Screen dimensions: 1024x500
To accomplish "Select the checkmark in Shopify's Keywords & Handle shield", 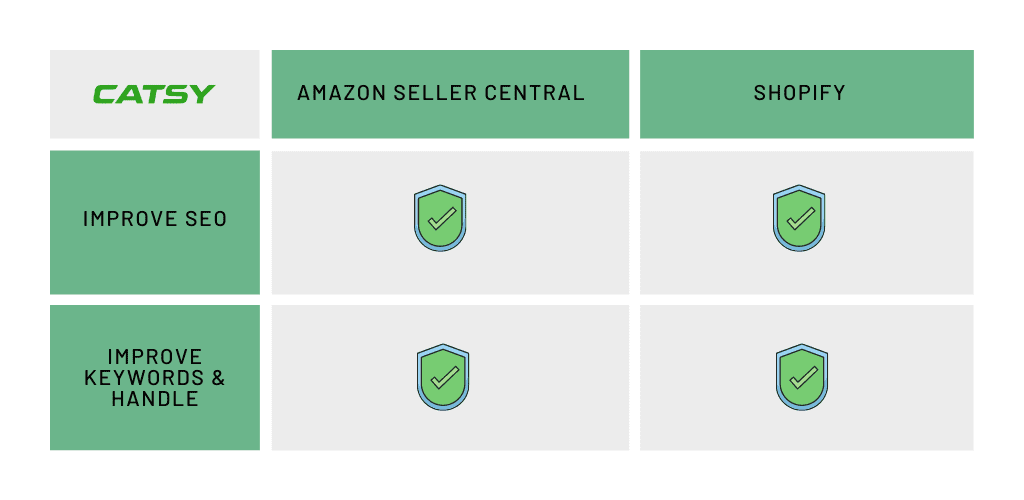I will pyautogui.click(x=803, y=377).
